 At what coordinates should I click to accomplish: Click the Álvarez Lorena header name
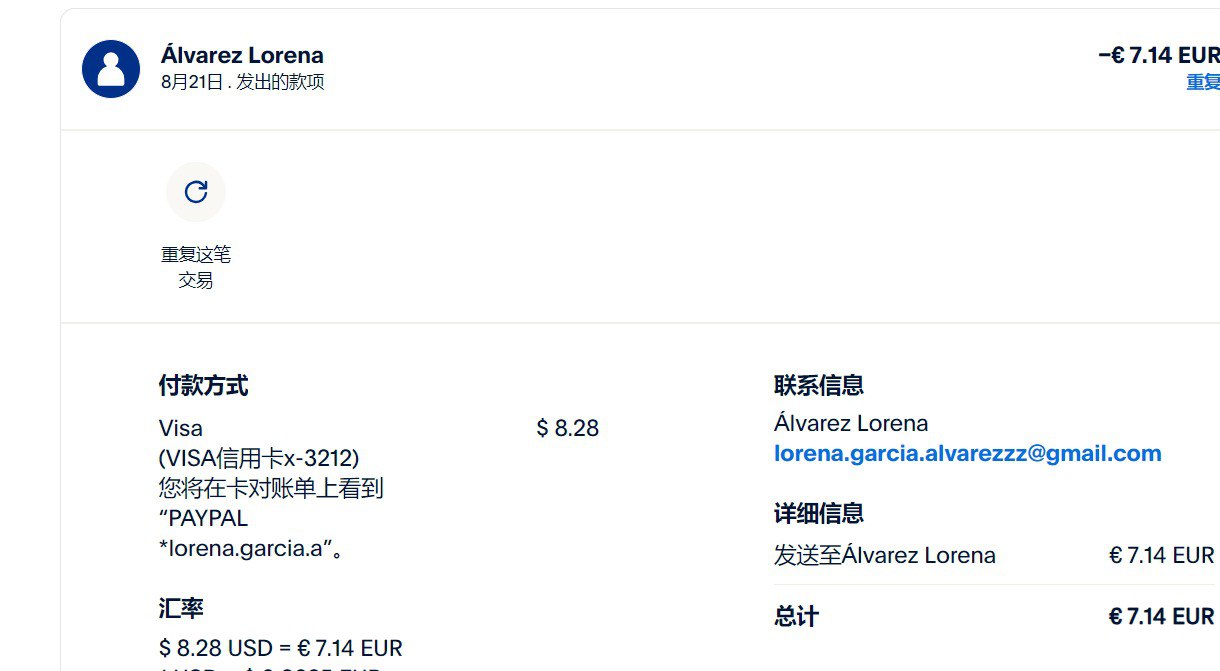pyautogui.click(x=242, y=55)
